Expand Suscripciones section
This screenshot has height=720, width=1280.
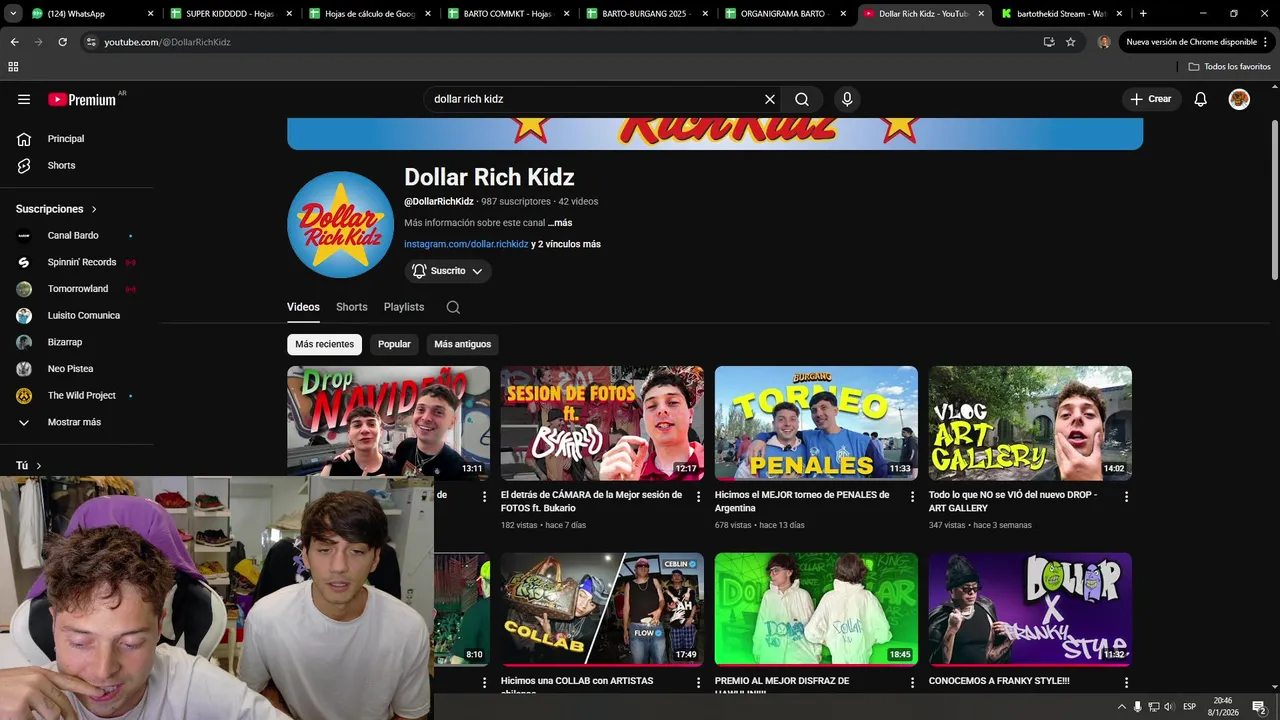57,209
